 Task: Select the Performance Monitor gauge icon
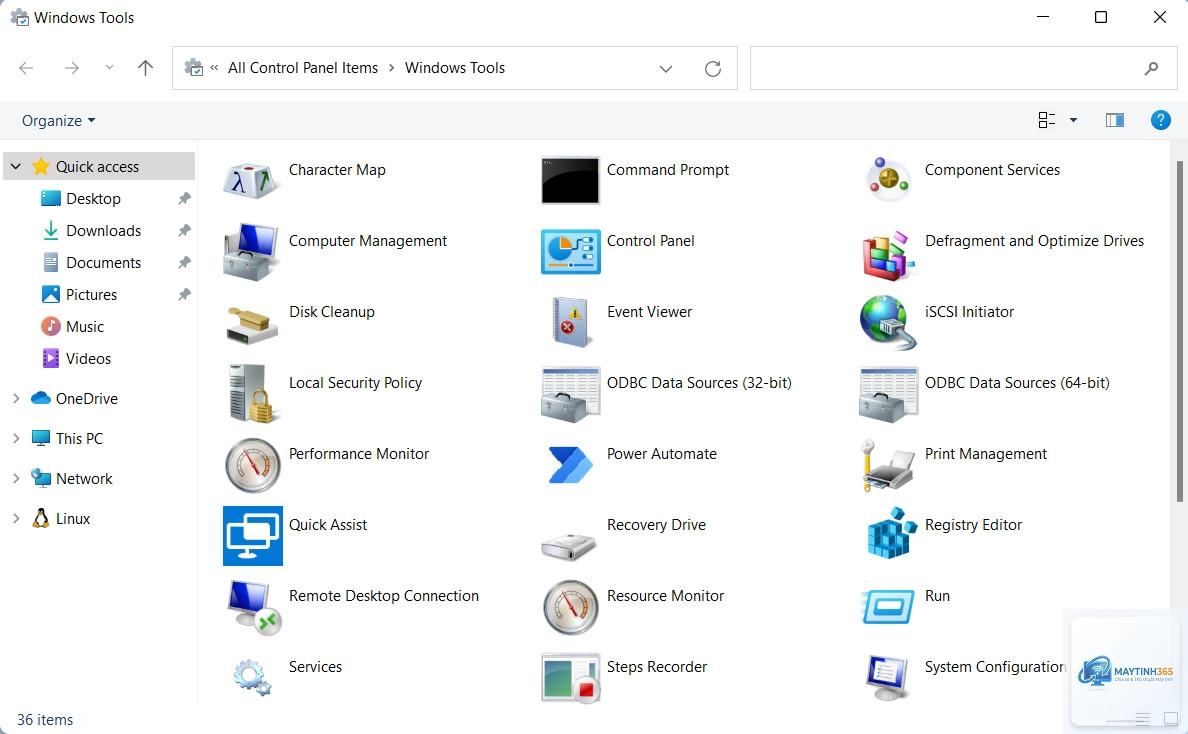(252, 465)
